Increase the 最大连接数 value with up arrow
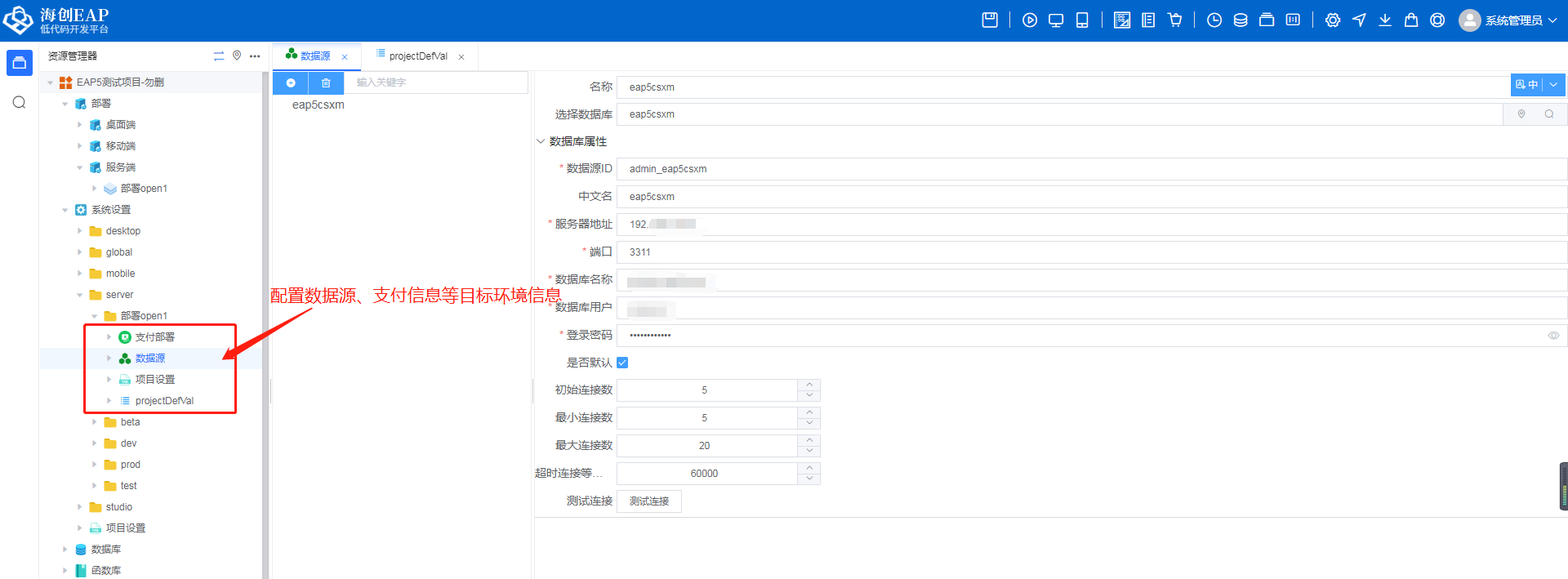The width and height of the screenshot is (1568, 579). click(808, 440)
